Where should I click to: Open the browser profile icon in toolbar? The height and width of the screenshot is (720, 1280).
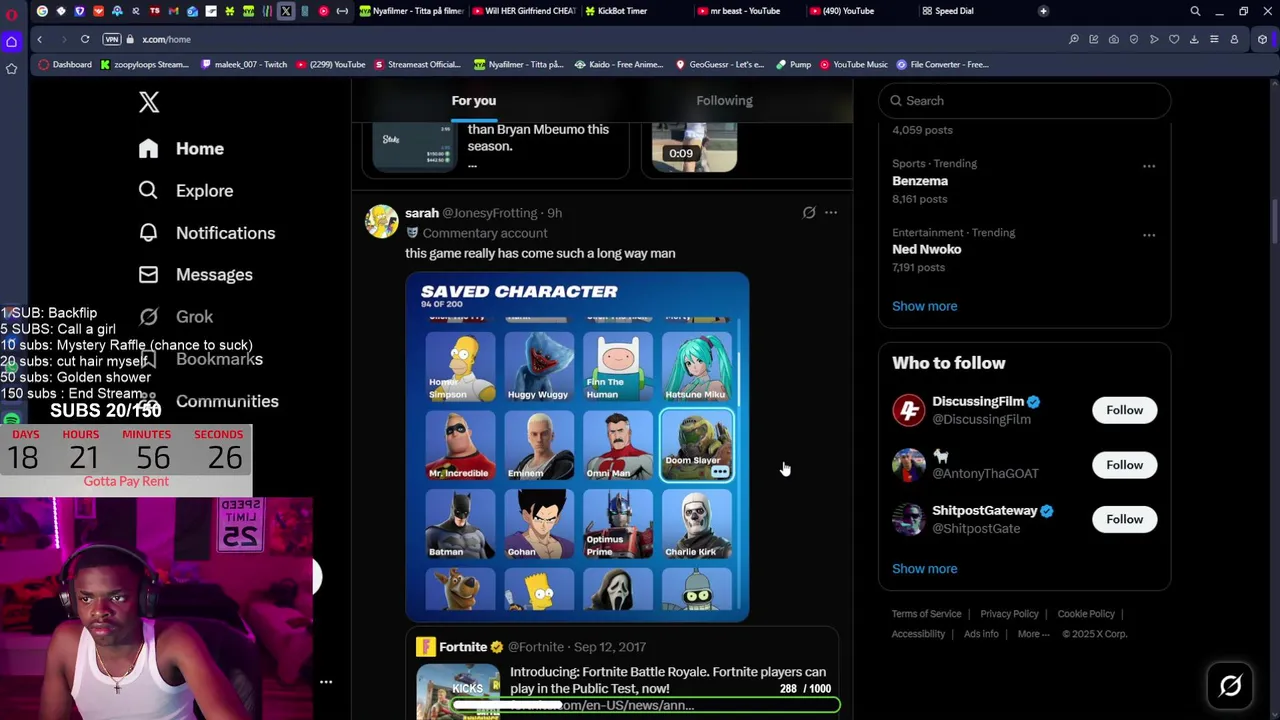point(1234,39)
